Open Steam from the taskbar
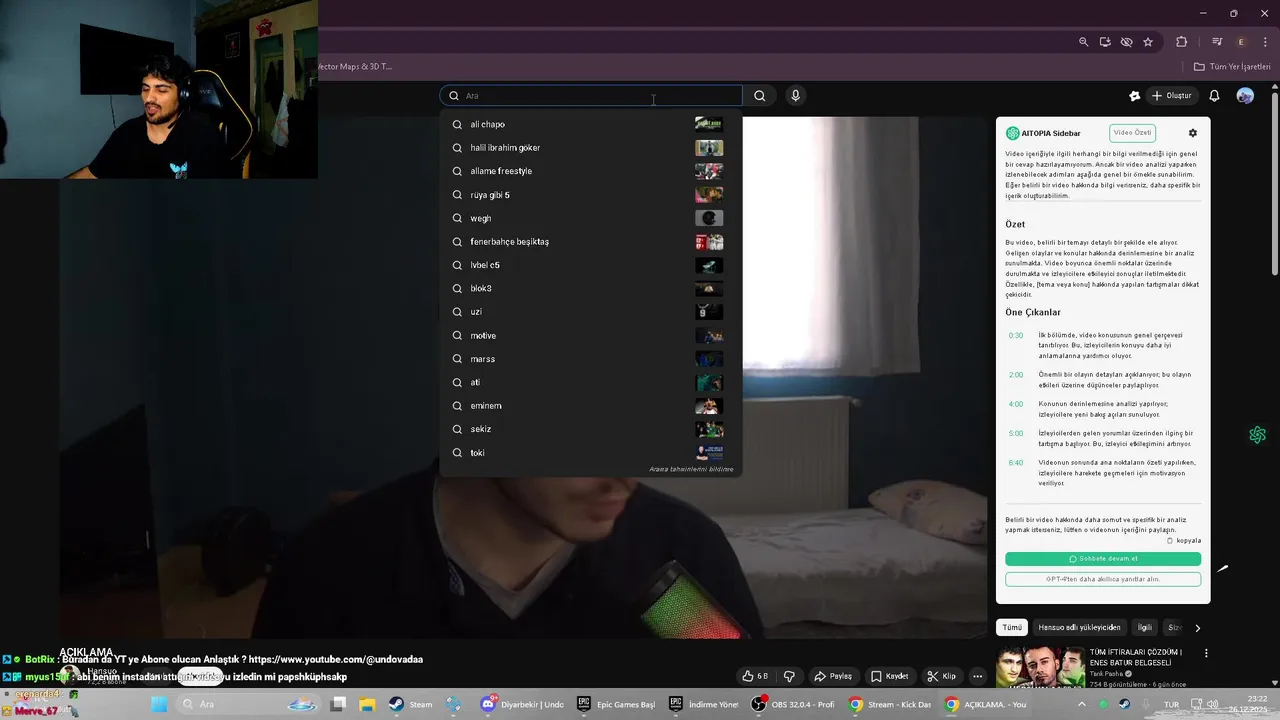The height and width of the screenshot is (720, 1280). pos(411,704)
